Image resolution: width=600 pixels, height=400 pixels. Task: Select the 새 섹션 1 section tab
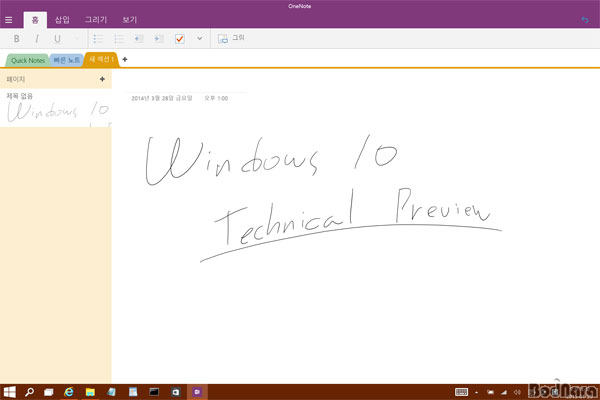pyautogui.click(x=101, y=59)
